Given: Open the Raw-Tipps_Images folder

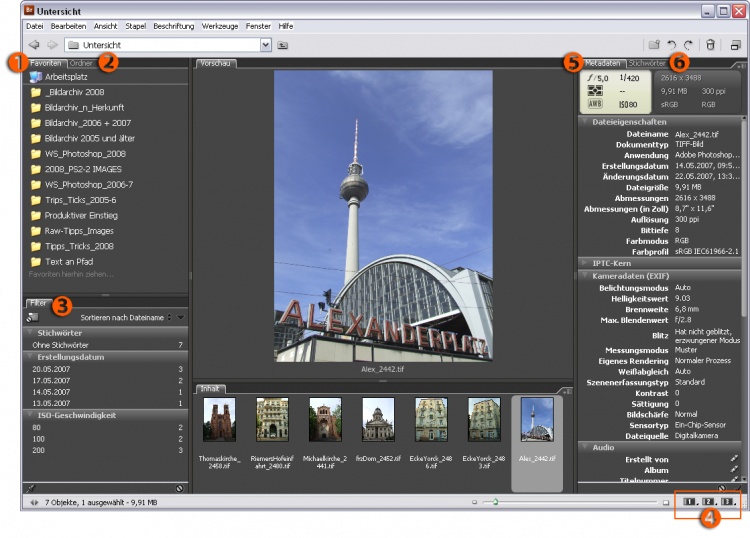Looking at the screenshot, I should click(78, 231).
